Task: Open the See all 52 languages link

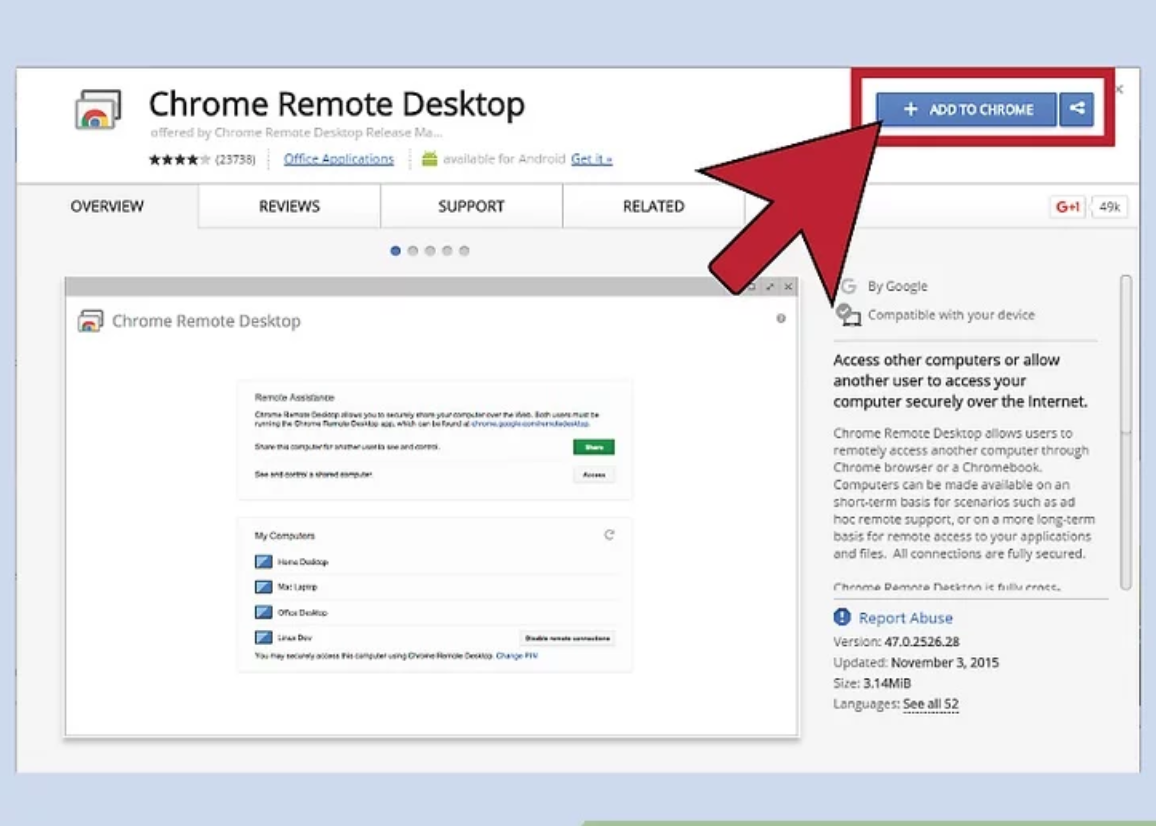Action: point(930,704)
